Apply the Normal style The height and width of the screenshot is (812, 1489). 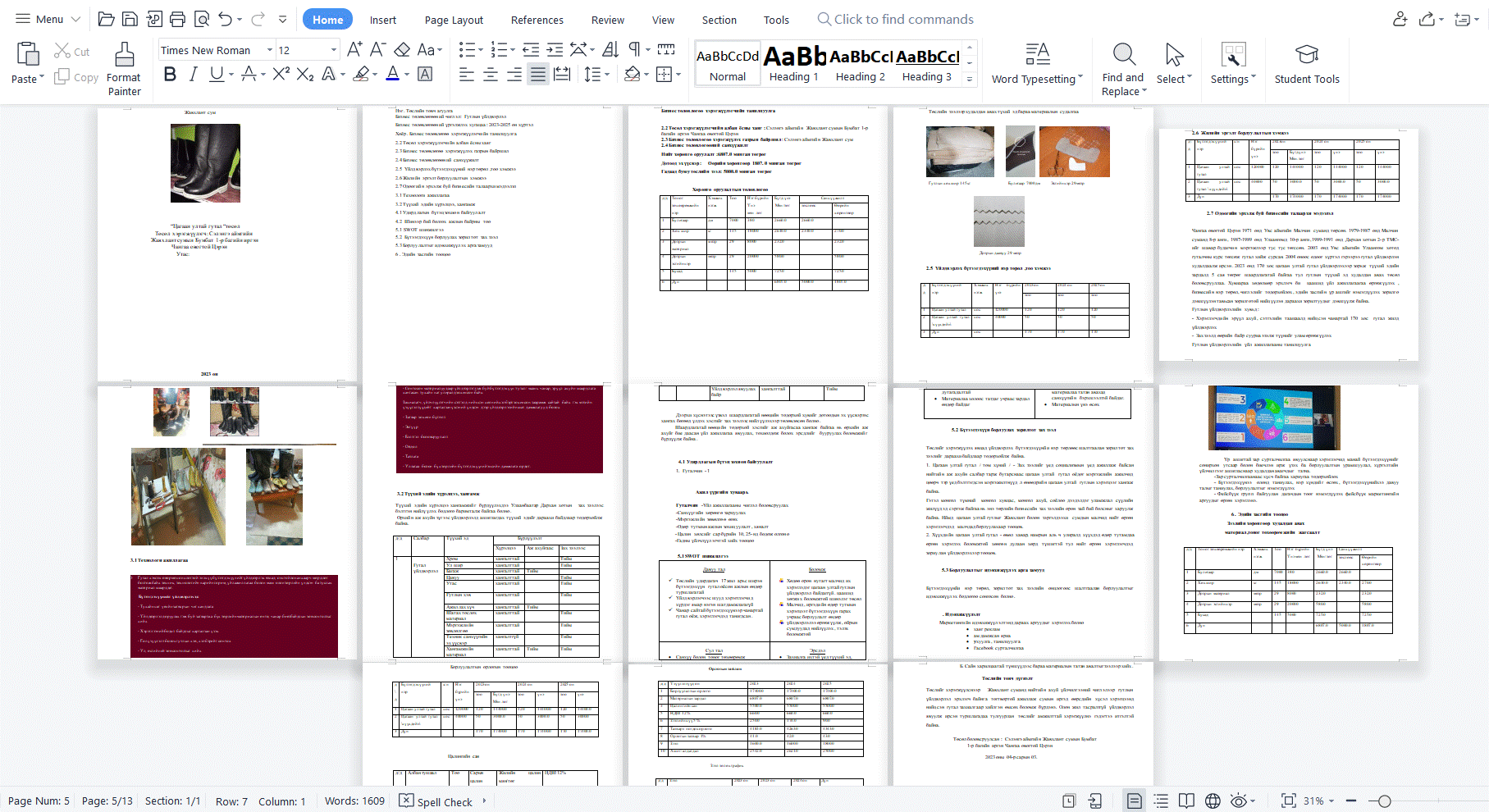coord(728,64)
